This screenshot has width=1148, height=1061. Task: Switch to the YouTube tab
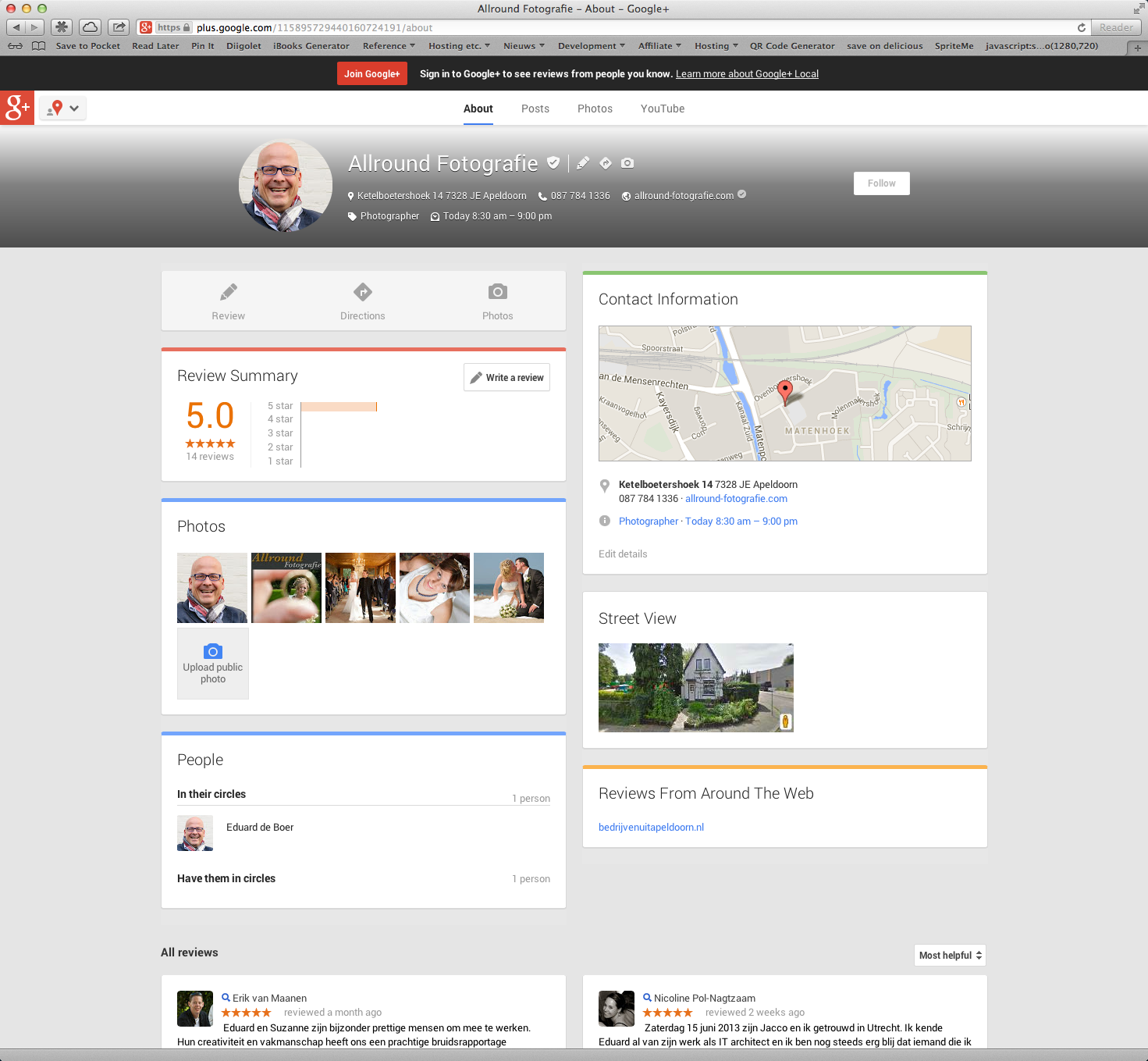pos(663,109)
